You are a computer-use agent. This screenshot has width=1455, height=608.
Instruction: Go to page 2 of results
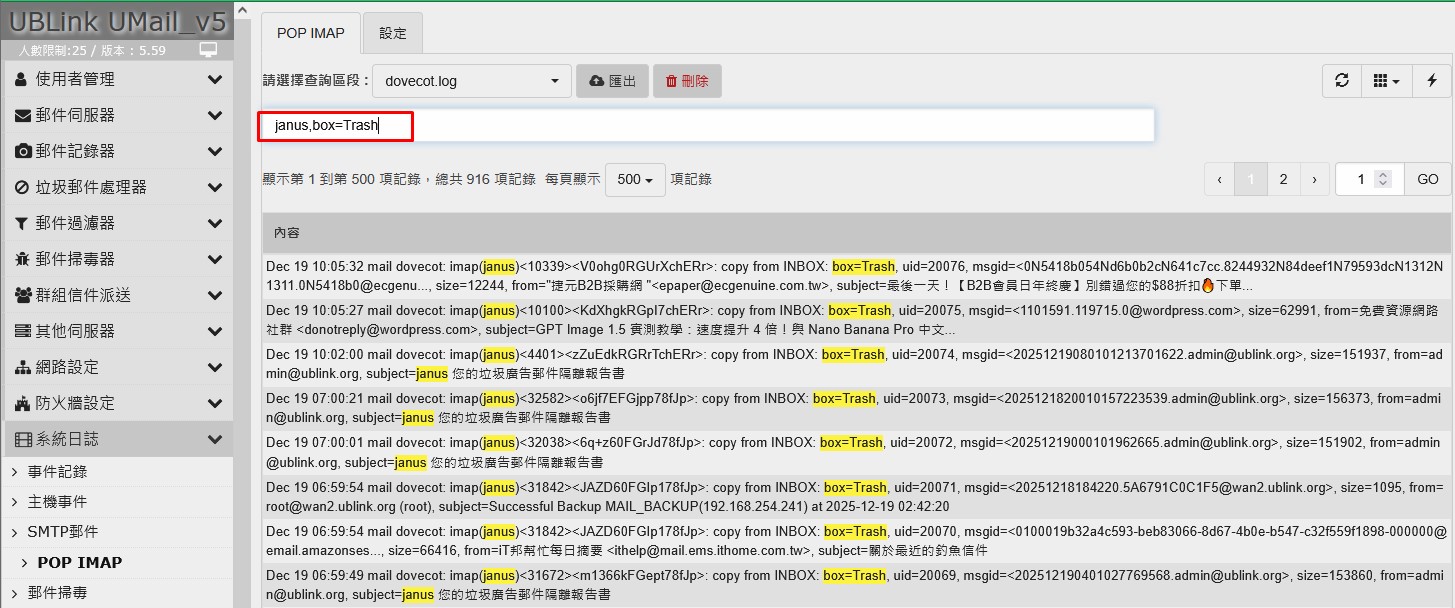[x=1283, y=180]
